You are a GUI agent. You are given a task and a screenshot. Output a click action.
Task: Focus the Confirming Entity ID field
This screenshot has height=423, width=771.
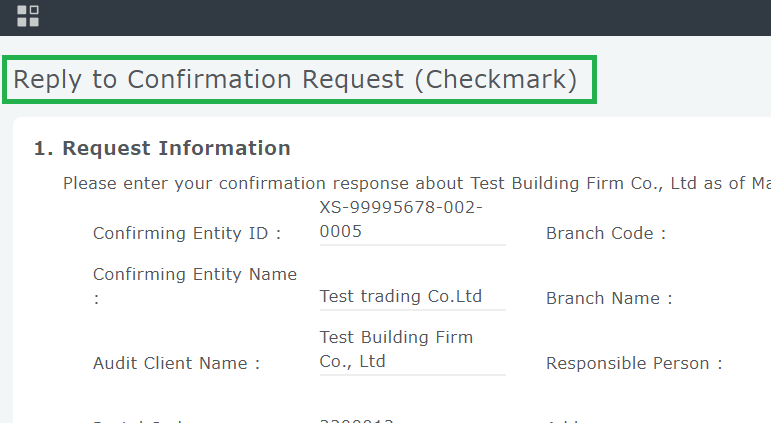click(x=412, y=220)
